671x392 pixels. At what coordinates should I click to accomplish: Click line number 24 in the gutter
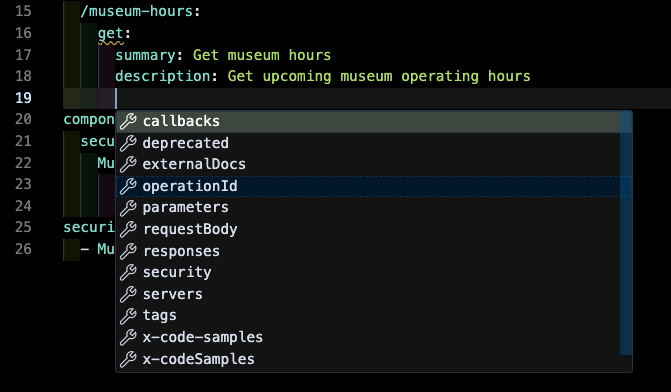(23, 206)
